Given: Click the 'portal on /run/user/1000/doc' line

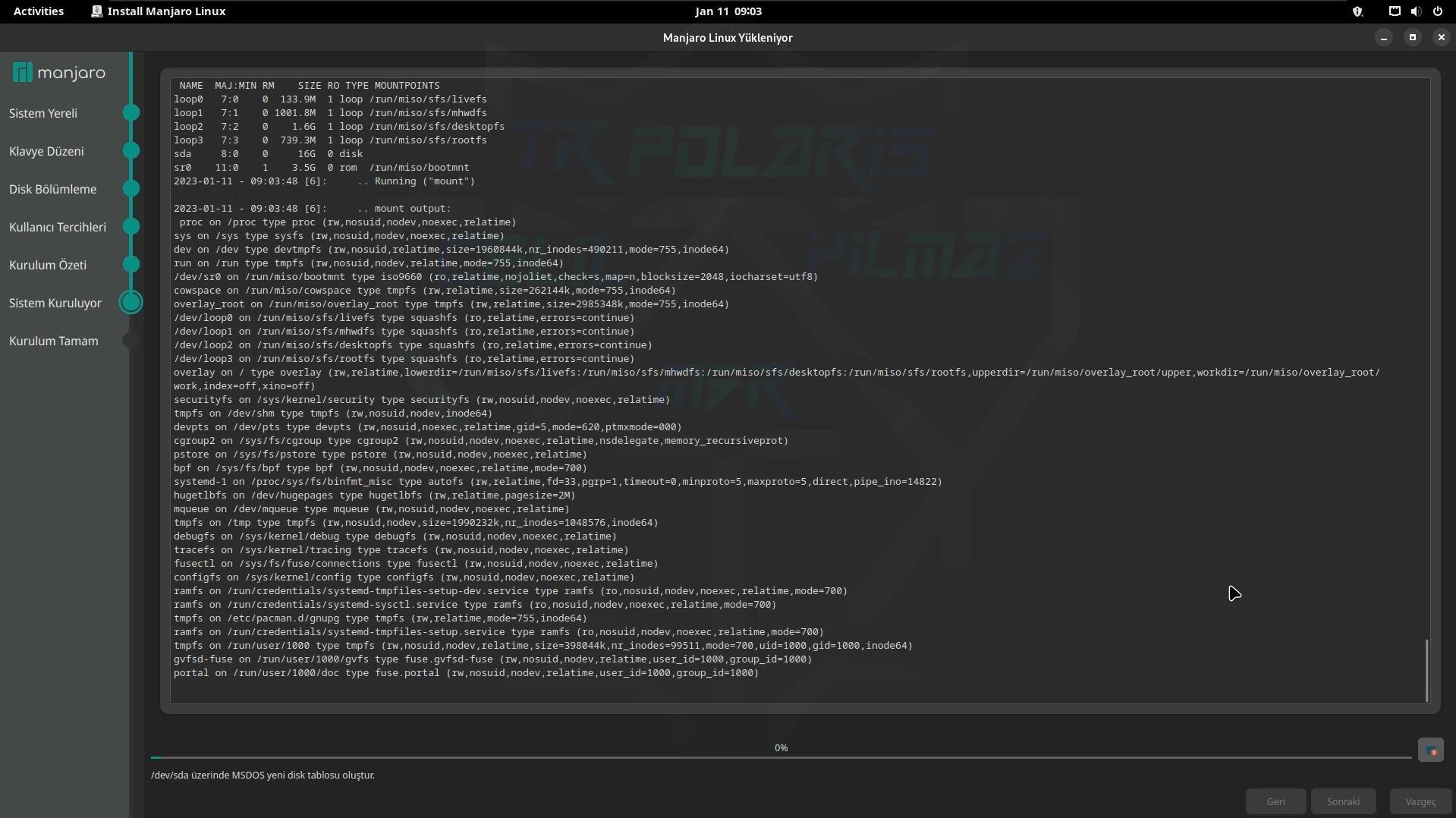Looking at the screenshot, I should click(466, 673).
